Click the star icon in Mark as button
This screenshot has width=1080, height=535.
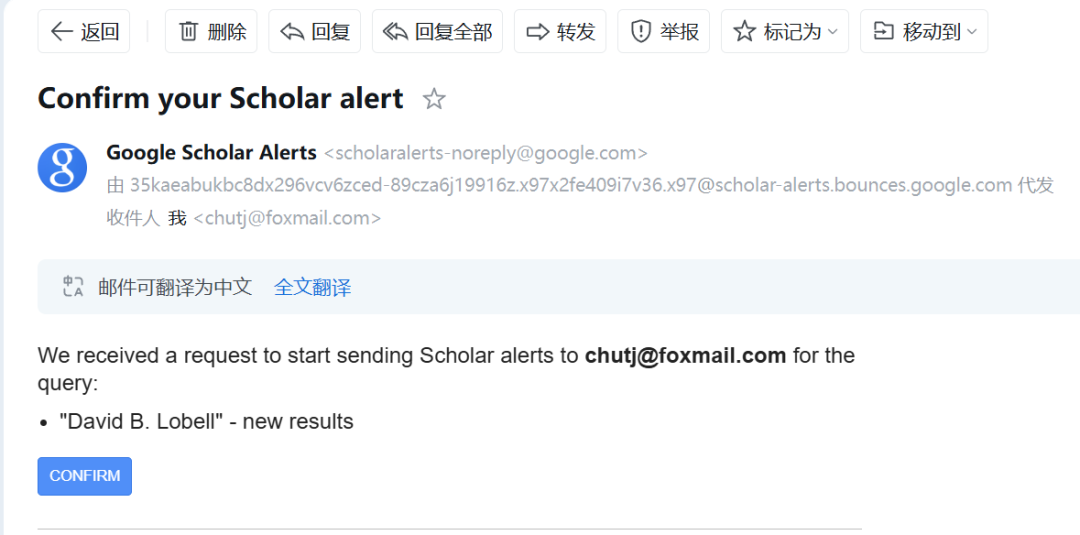click(x=745, y=31)
